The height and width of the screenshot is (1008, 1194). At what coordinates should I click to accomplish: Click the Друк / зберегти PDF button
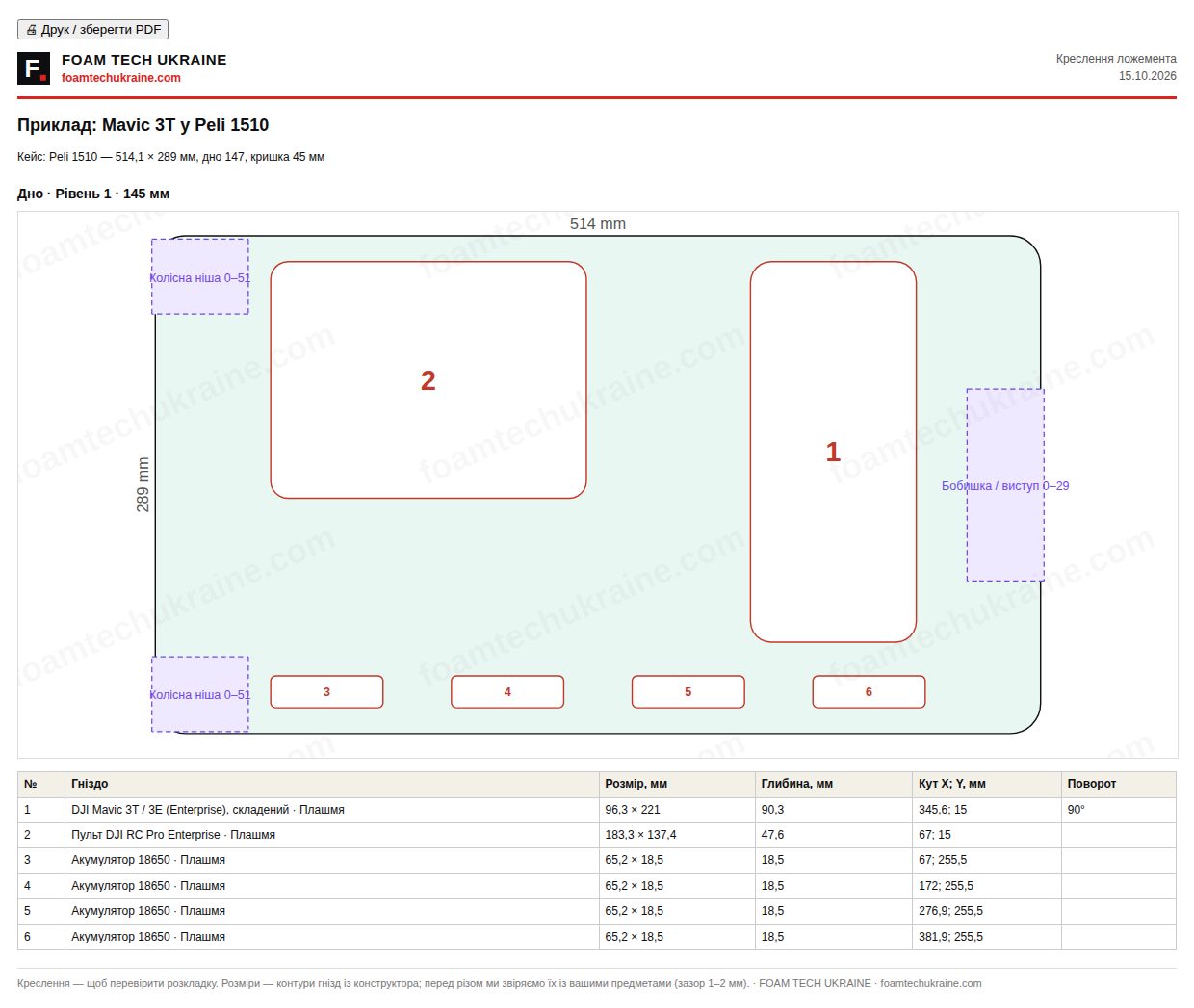point(92,30)
